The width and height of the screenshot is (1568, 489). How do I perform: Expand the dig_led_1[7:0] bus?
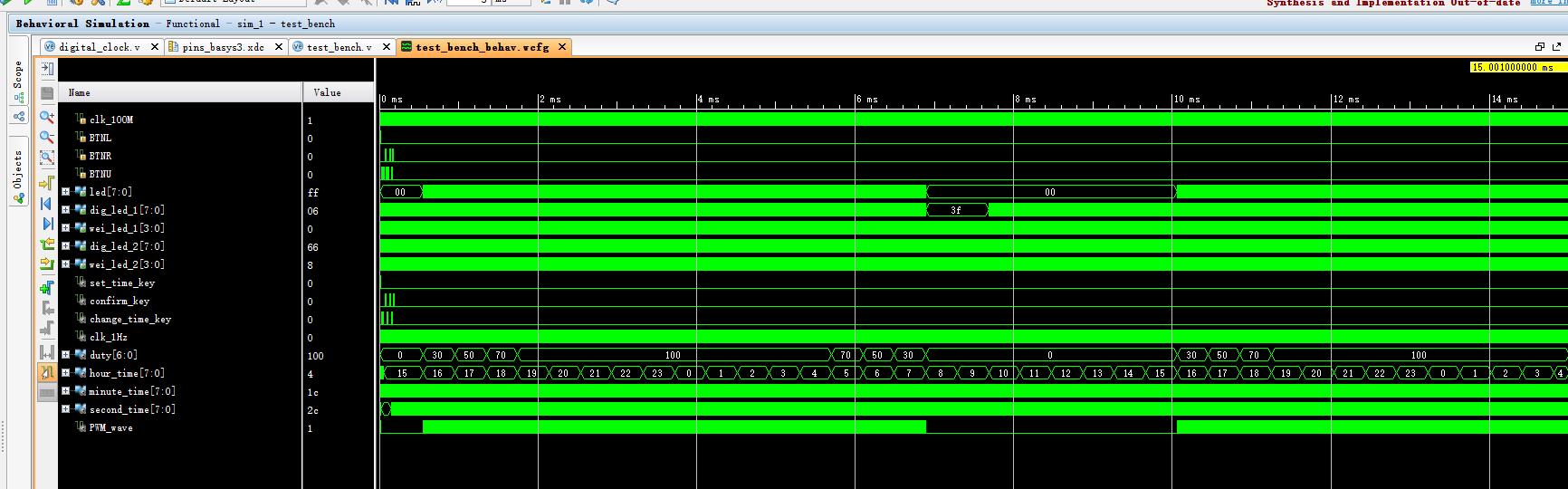(x=65, y=210)
